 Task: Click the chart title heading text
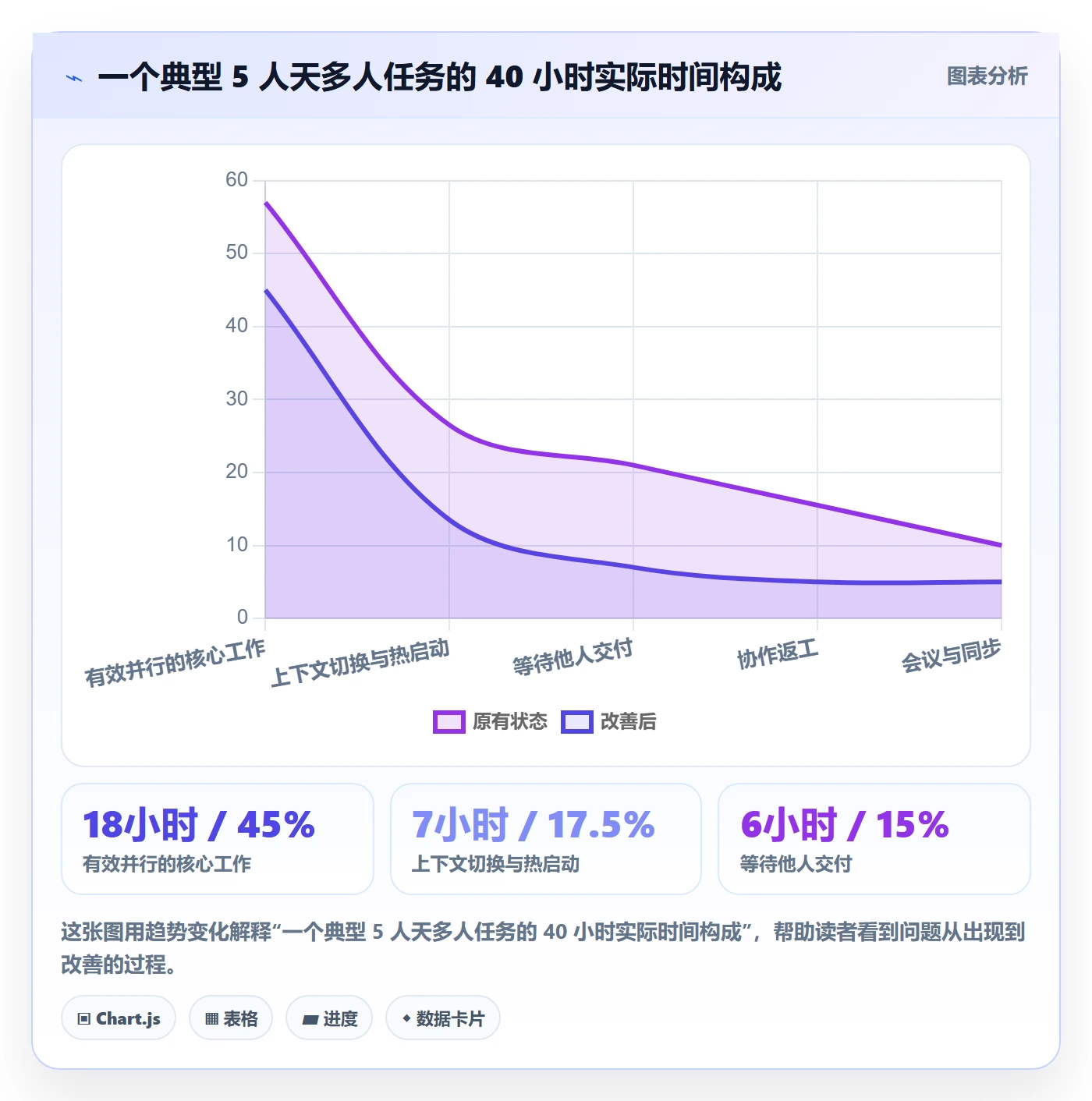click(x=440, y=77)
